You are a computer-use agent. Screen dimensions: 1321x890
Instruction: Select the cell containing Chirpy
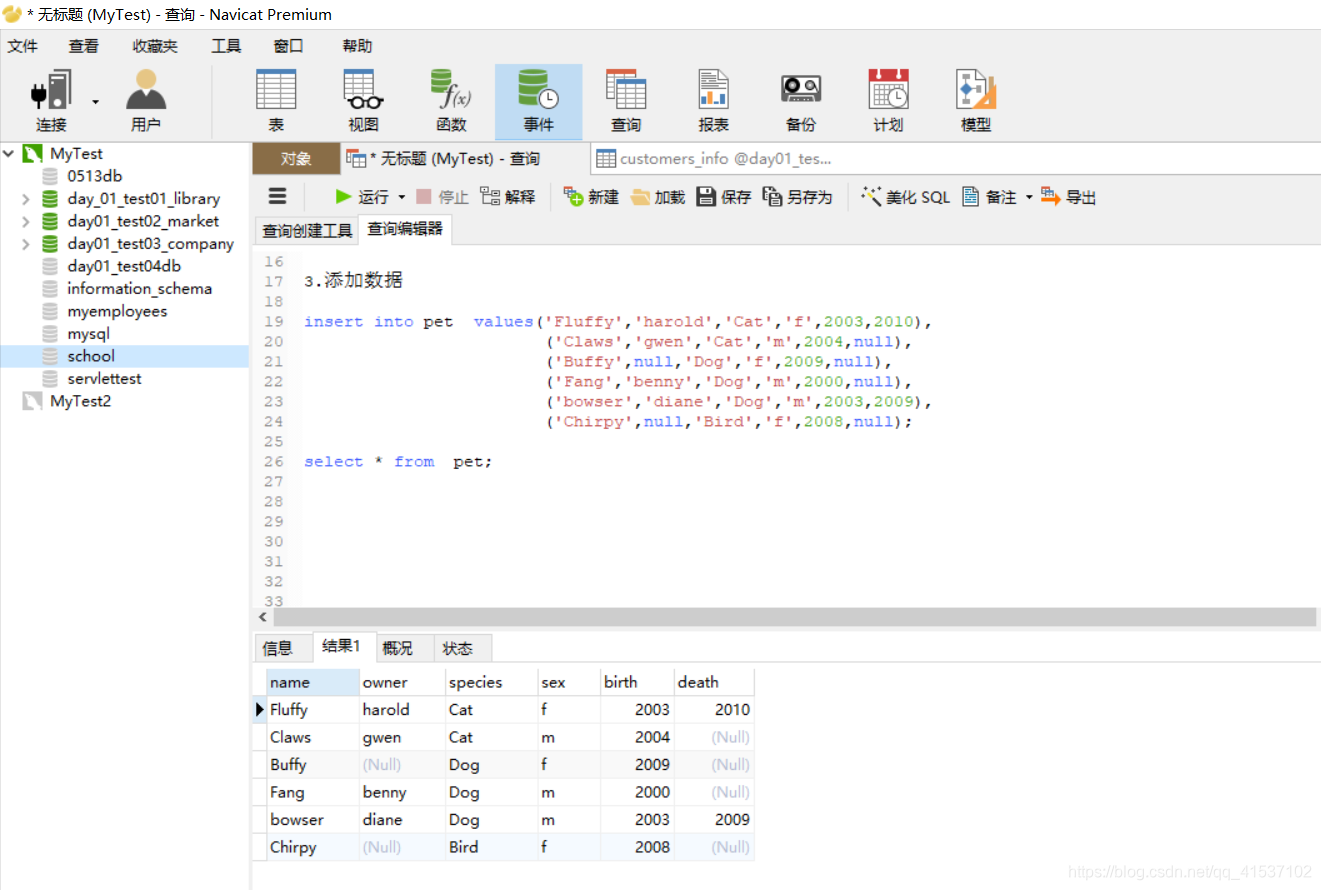click(x=313, y=847)
